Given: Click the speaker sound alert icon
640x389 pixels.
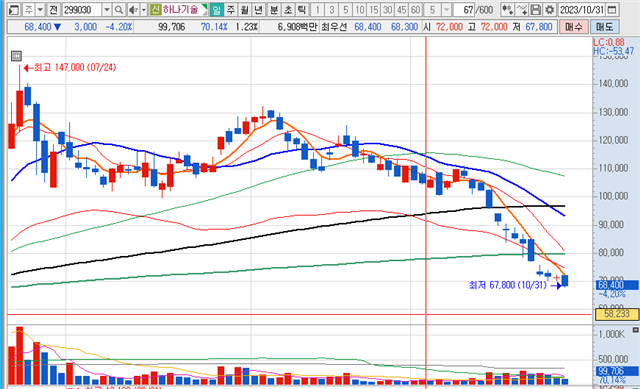Looking at the screenshot, I should pos(133,9).
